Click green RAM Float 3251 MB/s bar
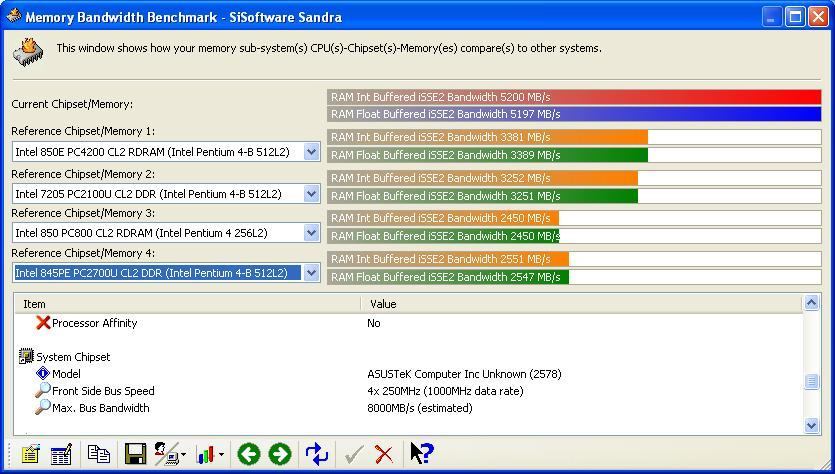The width and height of the screenshot is (835, 474). pos(482,196)
